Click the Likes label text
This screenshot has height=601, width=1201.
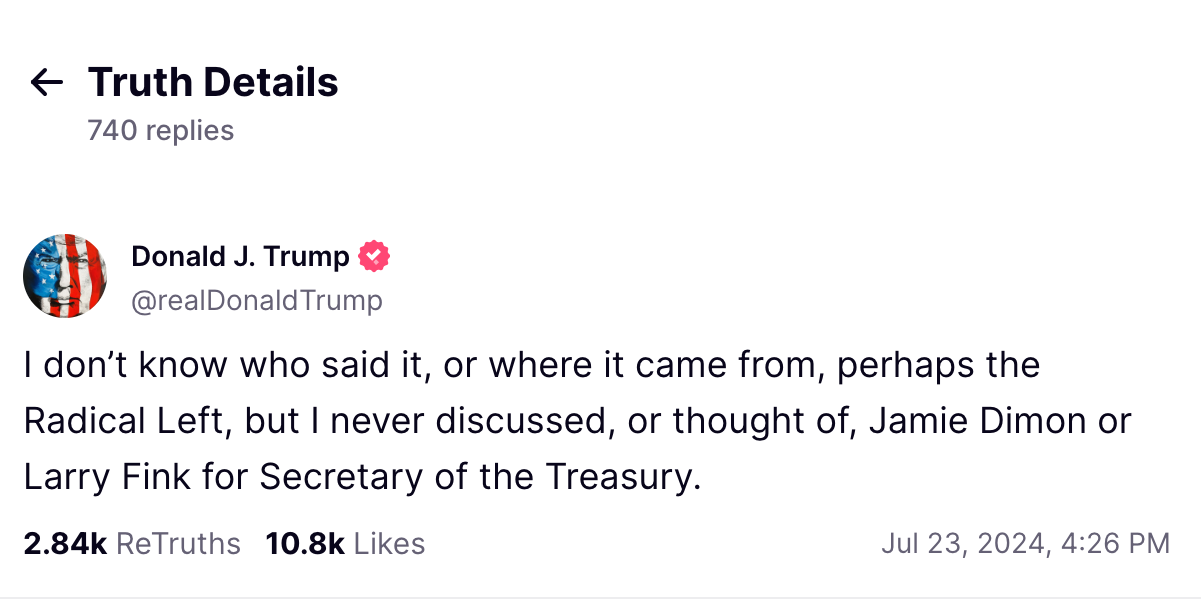click(388, 544)
